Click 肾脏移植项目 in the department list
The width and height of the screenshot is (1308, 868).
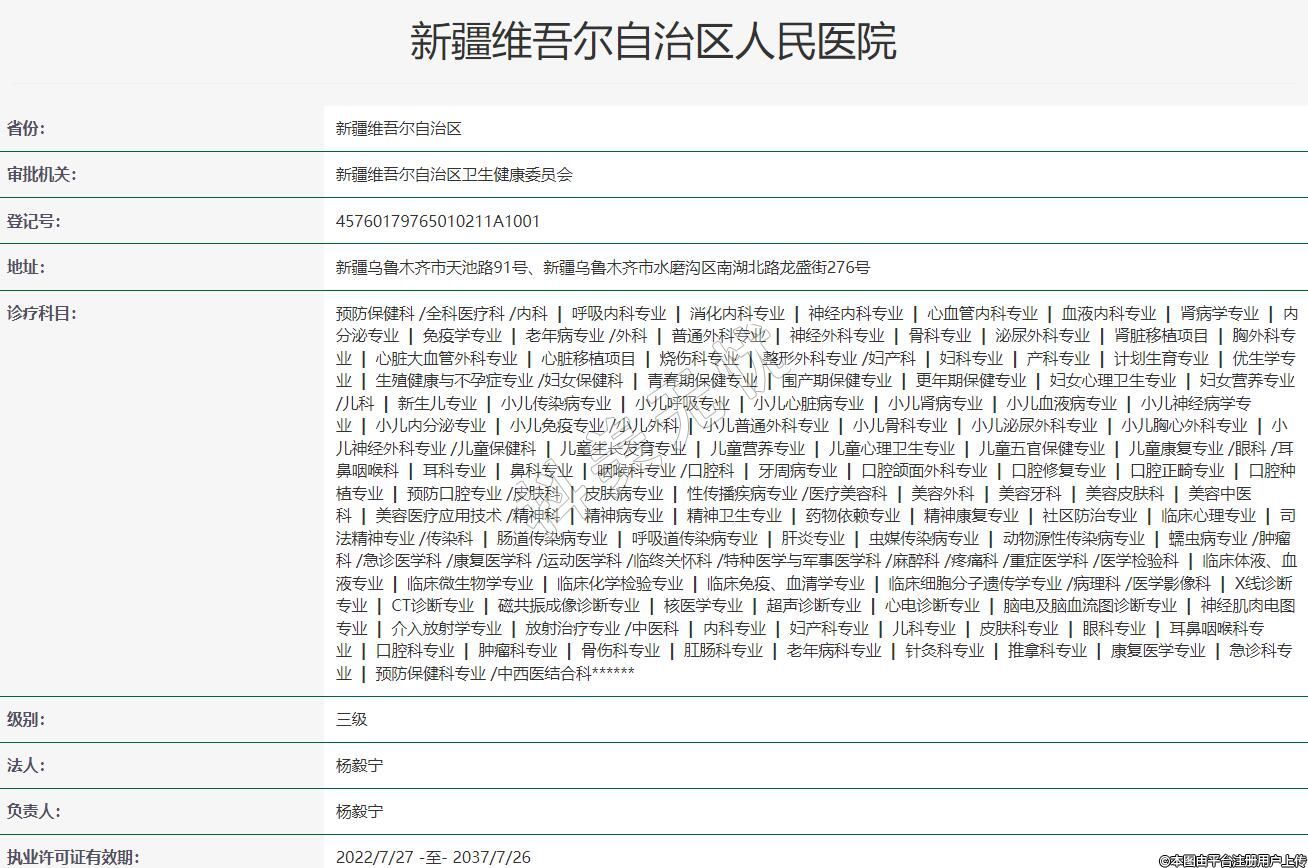tap(1161, 335)
